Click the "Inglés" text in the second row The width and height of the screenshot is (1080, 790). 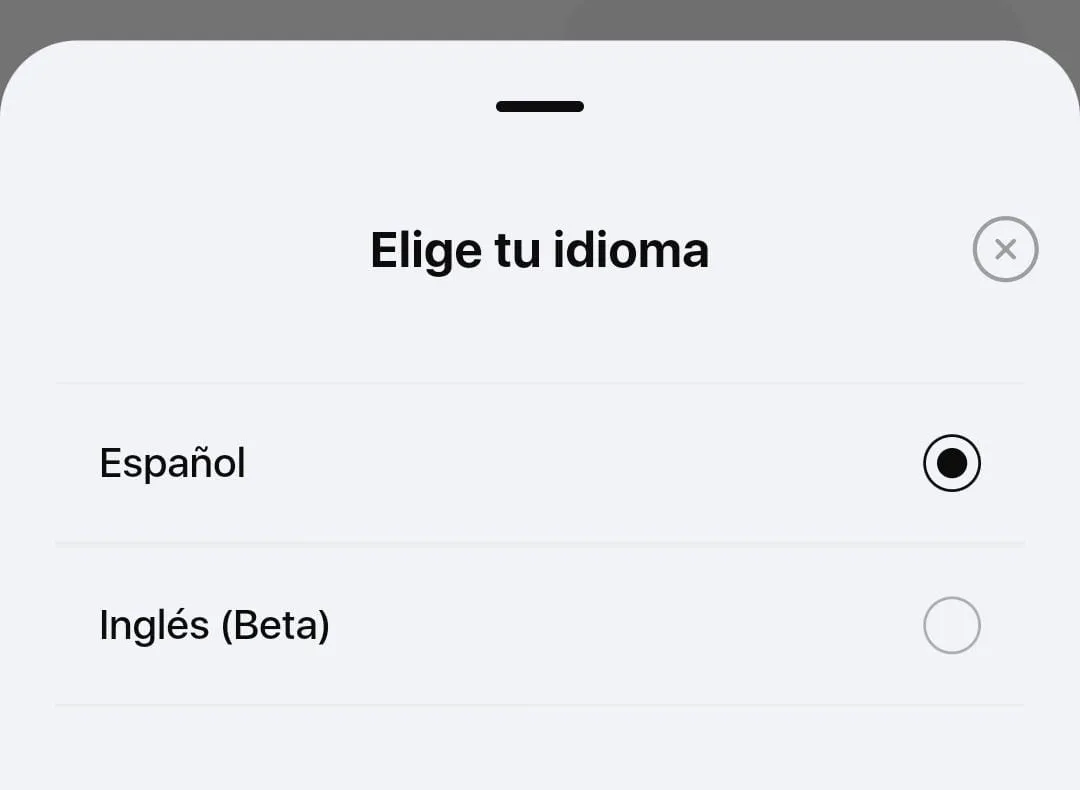154,625
